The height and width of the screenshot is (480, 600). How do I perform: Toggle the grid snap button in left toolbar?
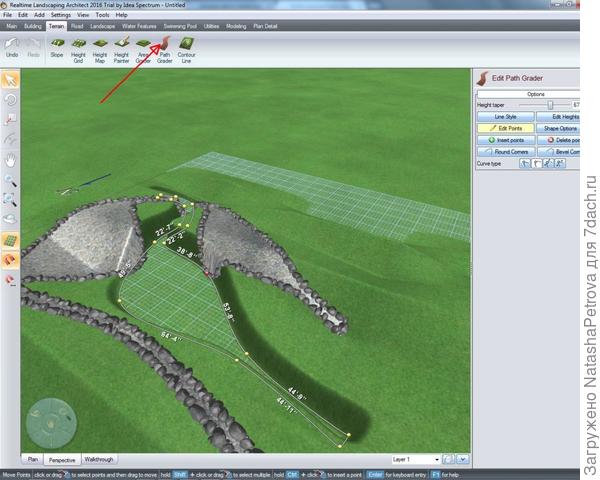[10, 240]
